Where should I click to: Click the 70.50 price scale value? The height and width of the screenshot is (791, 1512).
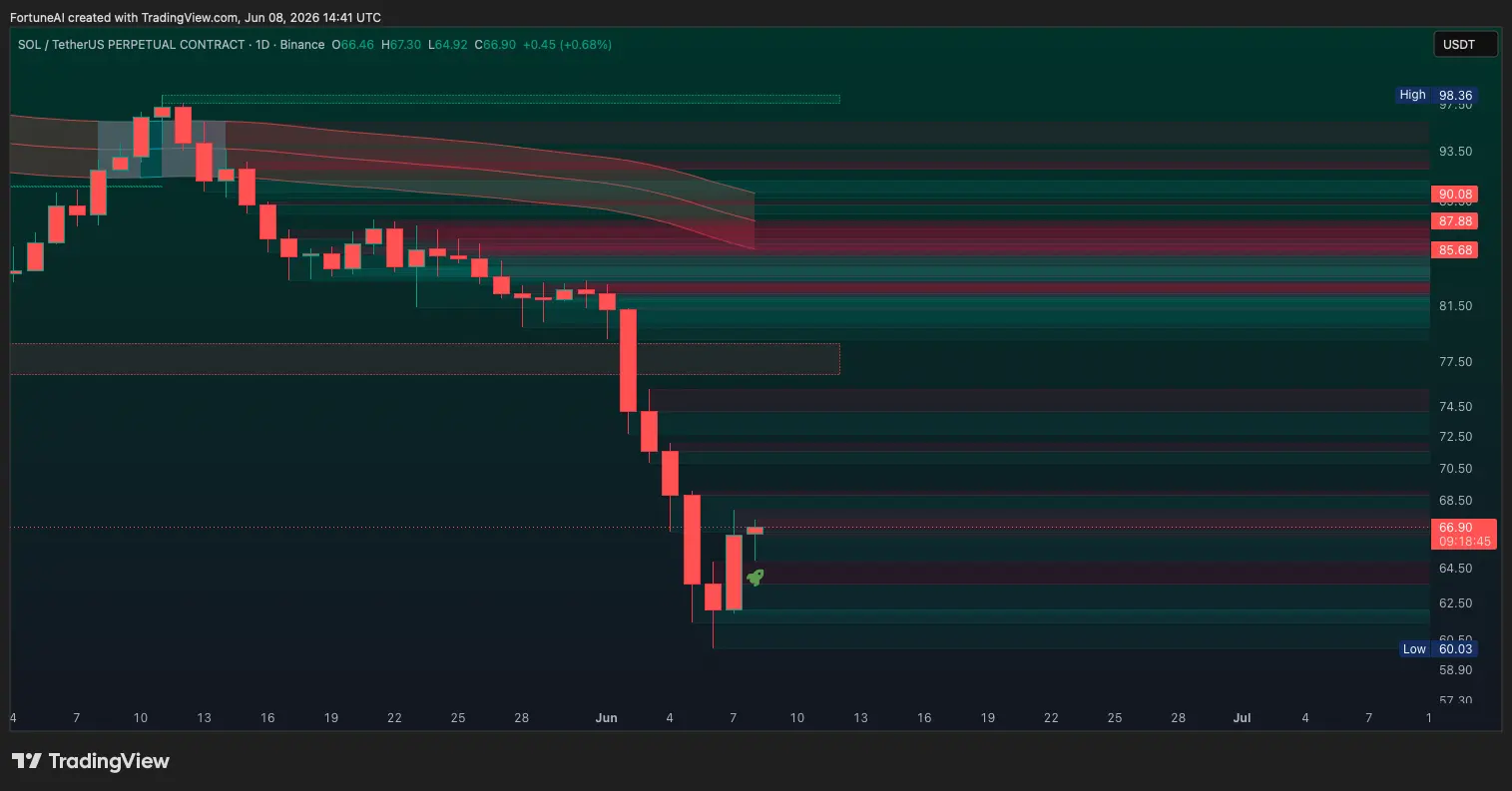(1455, 469)
